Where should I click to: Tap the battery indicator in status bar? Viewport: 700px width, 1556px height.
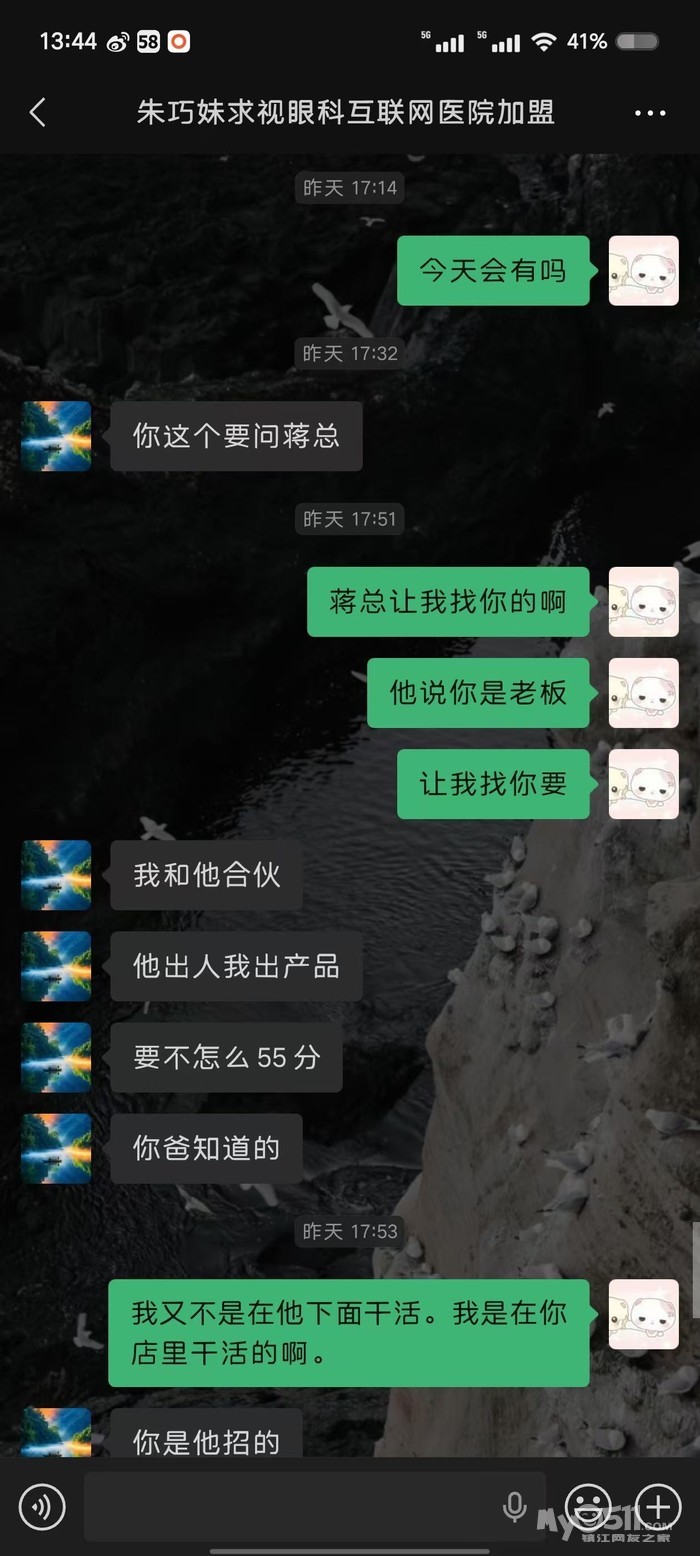pos(637,42)
